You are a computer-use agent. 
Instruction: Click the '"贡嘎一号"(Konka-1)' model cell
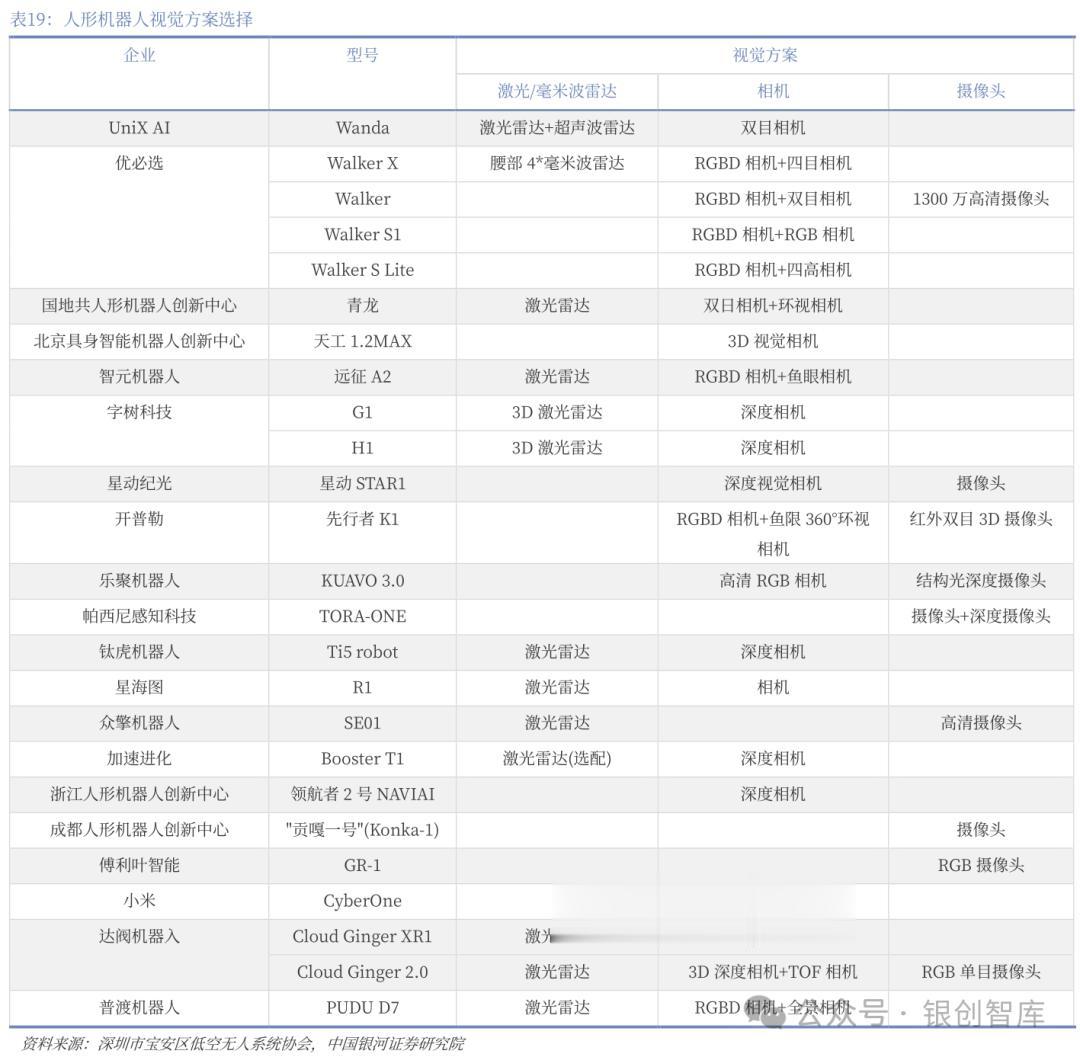point(362,830)
